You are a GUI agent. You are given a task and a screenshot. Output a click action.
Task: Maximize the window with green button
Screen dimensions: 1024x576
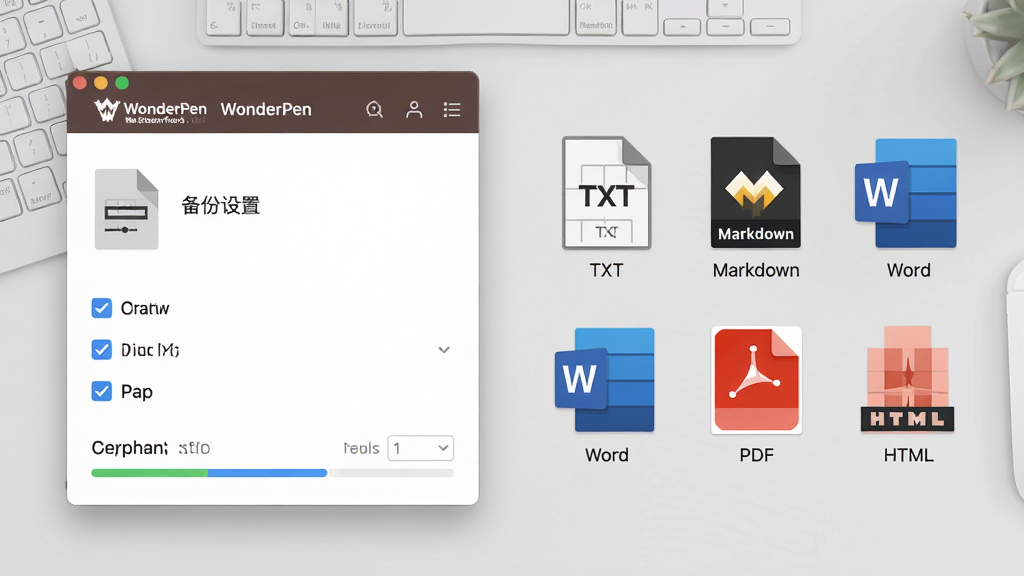tap(122, 83)
